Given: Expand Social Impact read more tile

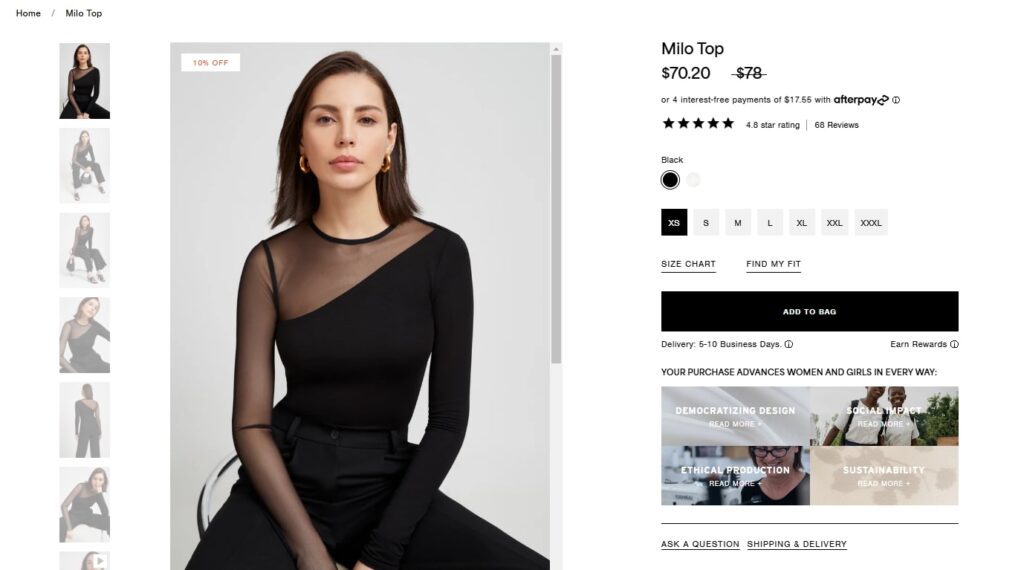Looking at the screenshot, I should point(884,416).
